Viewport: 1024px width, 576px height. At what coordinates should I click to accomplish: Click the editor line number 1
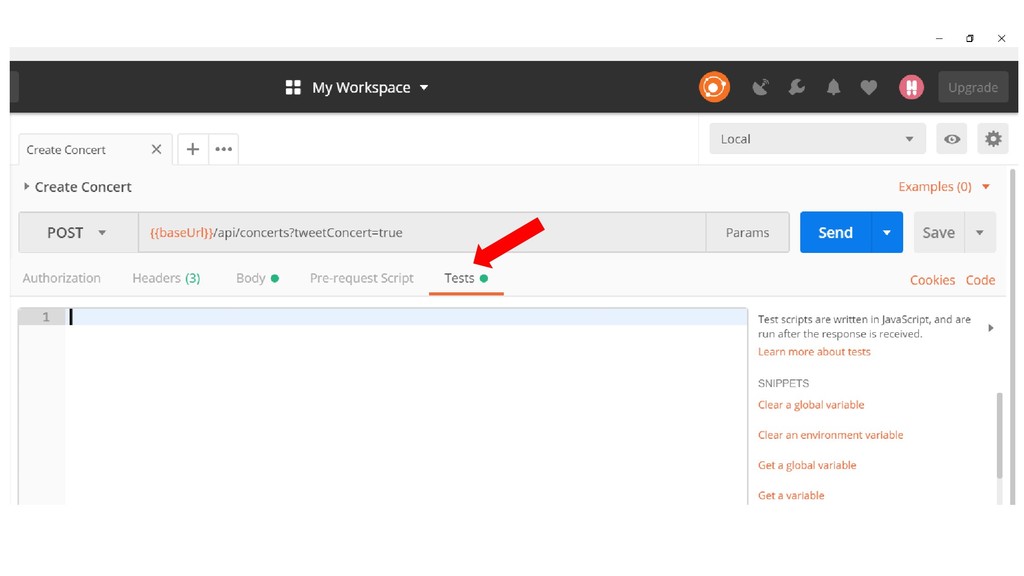(46, 317)
